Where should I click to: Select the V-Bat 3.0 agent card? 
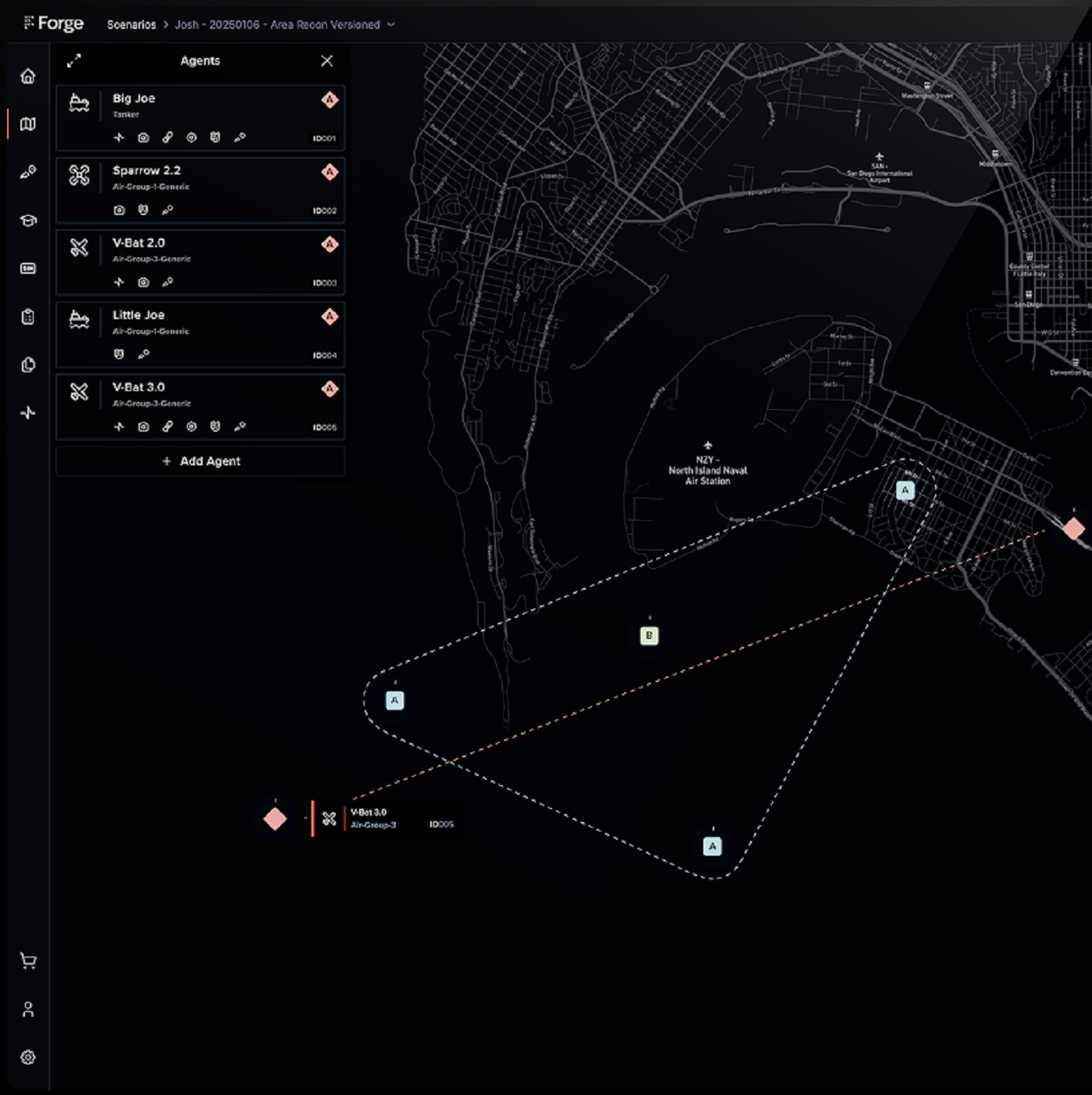200,407
